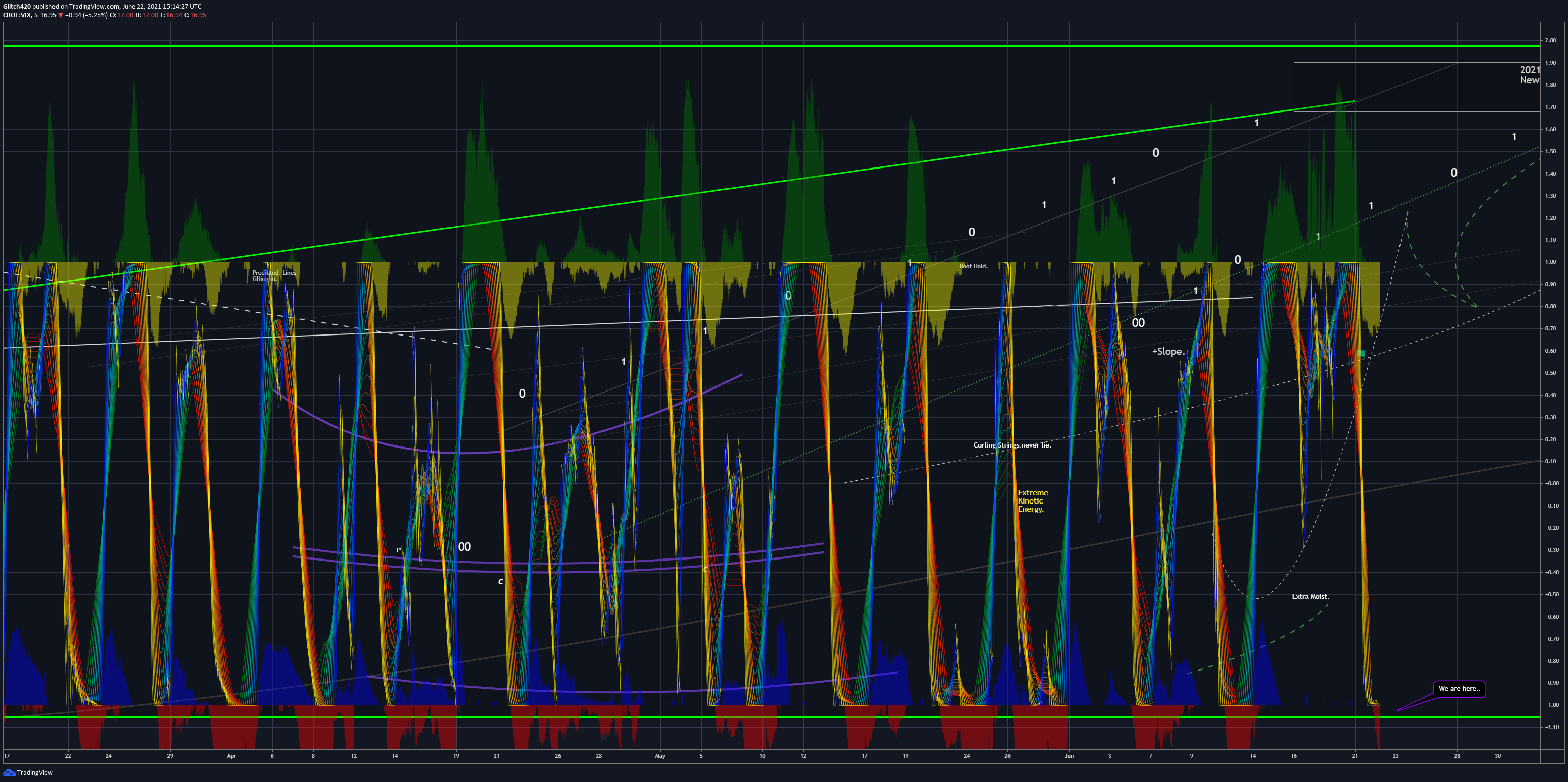The image size is (1568, 782).
Task: Click the 'L:16.94' low value
Action: point(171,15)
